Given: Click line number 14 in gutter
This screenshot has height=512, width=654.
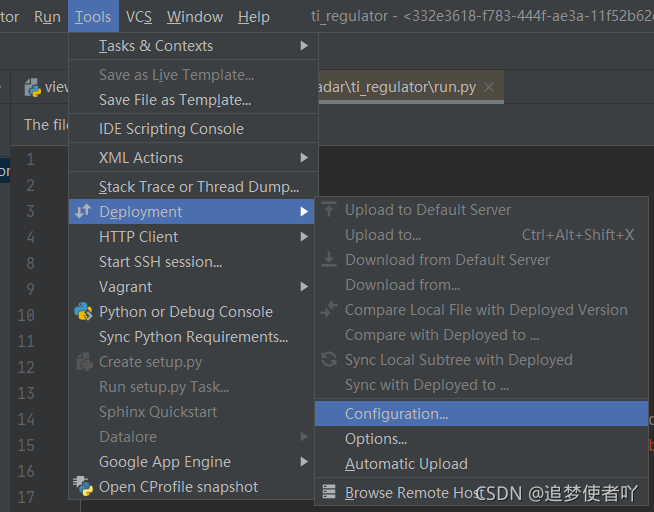Looking at the screenshot, I should click(x=26, y=419).
